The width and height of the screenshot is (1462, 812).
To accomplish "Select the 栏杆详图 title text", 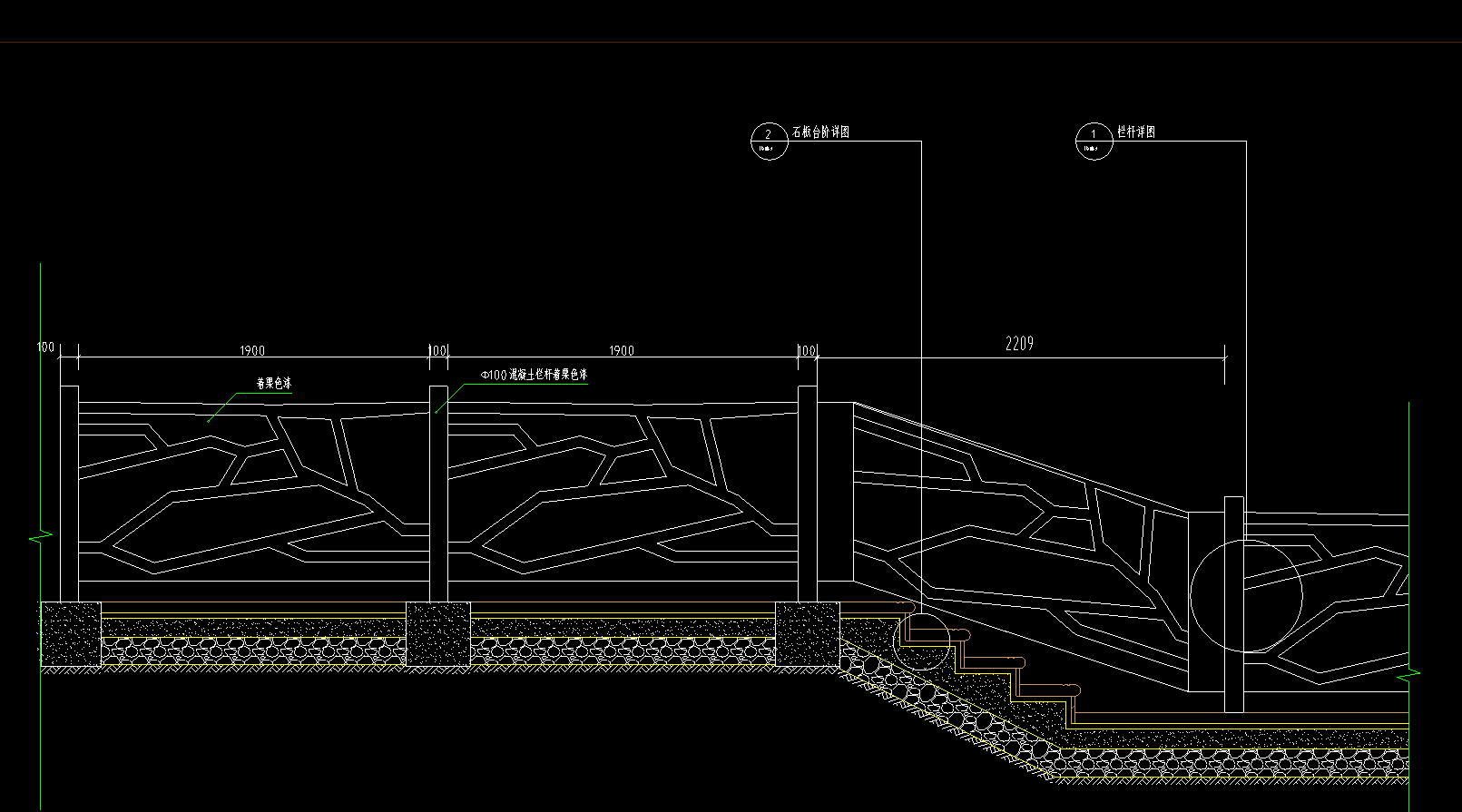I will pos(1135,132).
